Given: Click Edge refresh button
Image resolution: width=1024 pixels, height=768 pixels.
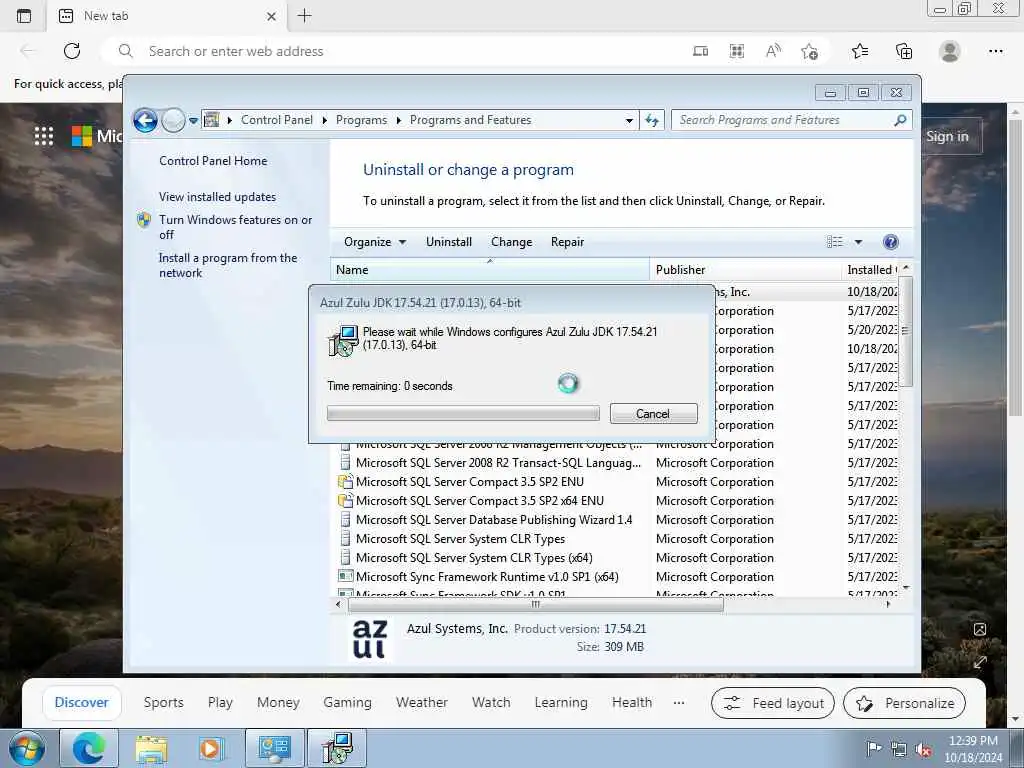Looking at the screenshot, I should click(72, 51).
